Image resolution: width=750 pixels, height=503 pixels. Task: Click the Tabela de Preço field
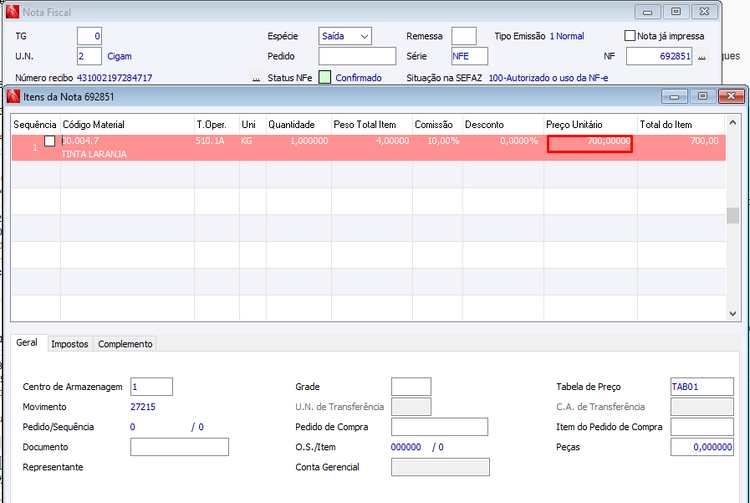(x=702, y=386)
